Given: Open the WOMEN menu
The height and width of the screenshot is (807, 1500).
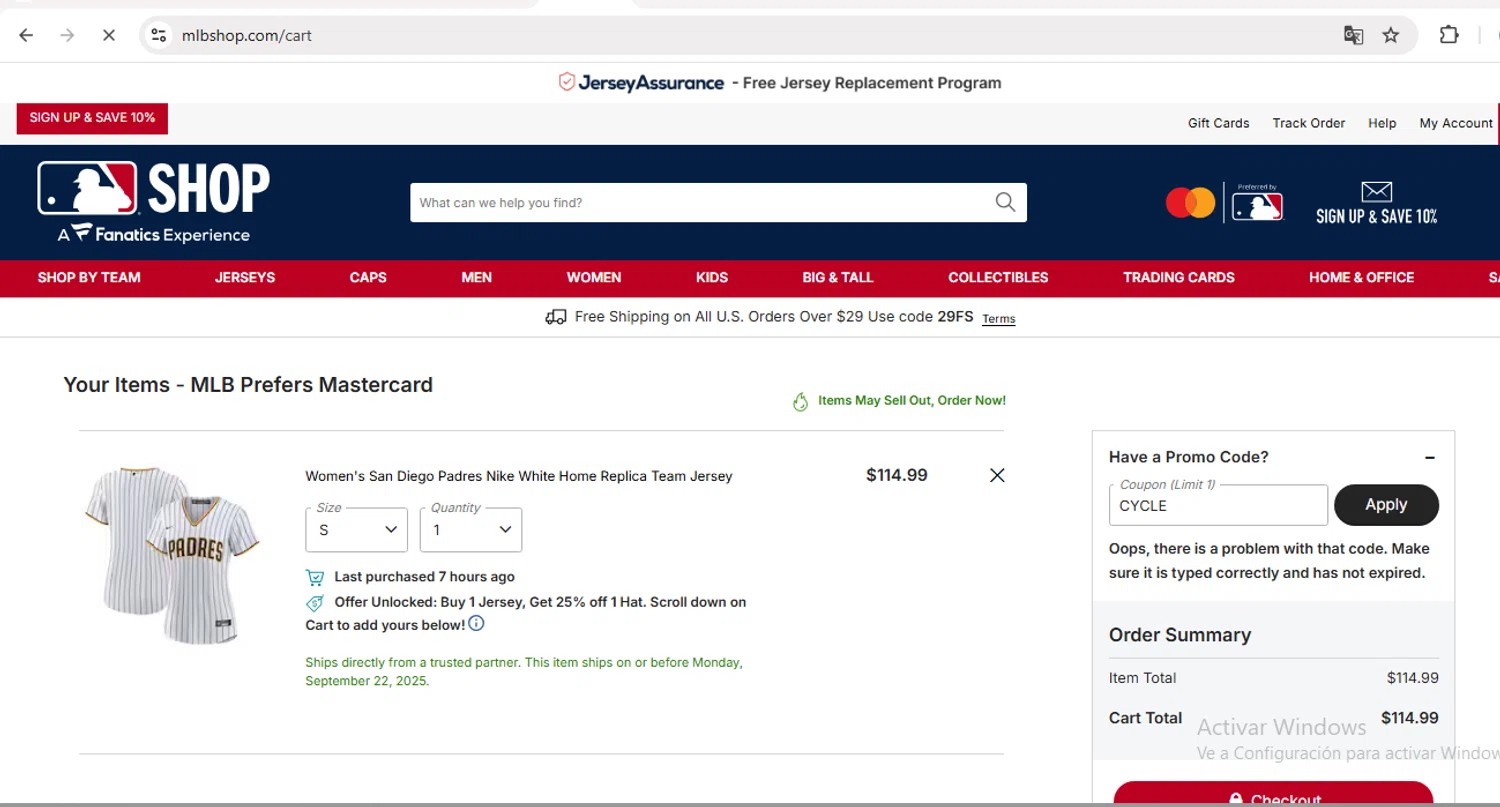Looking at the screenshot, I should (594, 278).
